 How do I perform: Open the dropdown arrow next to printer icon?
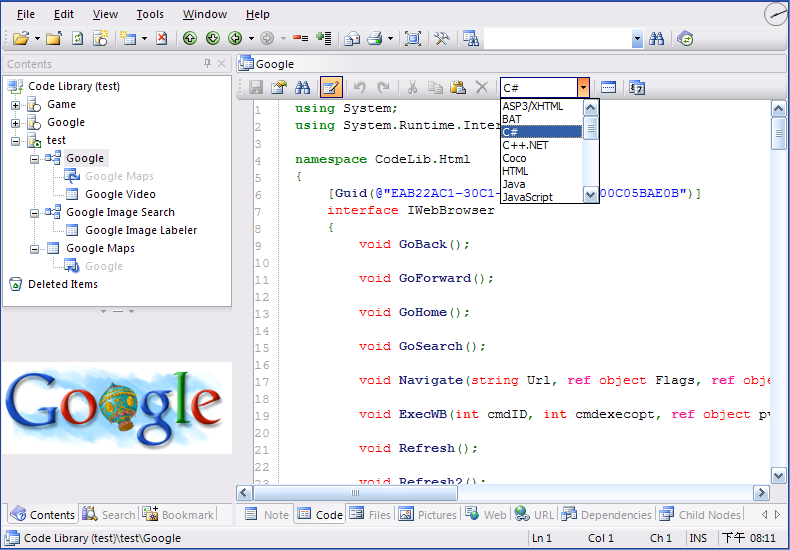pyautogui.click(x=390, y=38)
